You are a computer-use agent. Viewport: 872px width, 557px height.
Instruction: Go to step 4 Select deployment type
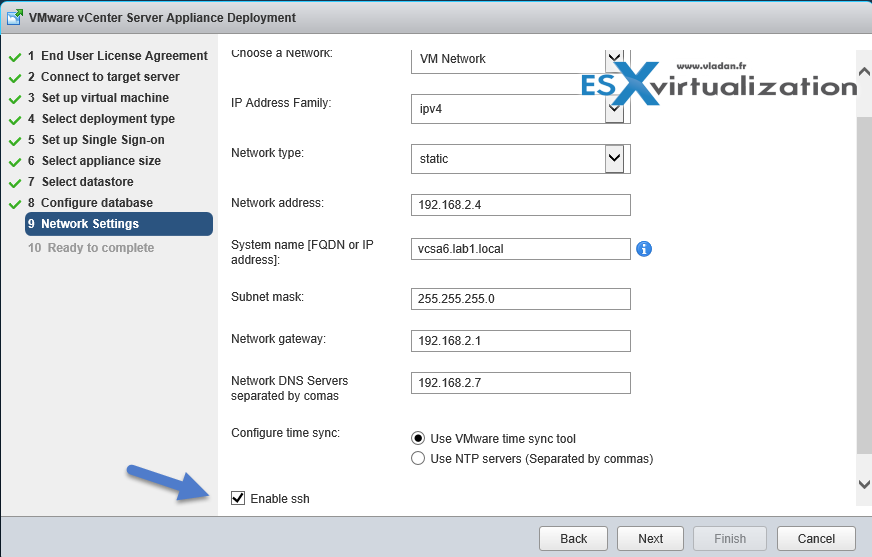pos(101,119)
